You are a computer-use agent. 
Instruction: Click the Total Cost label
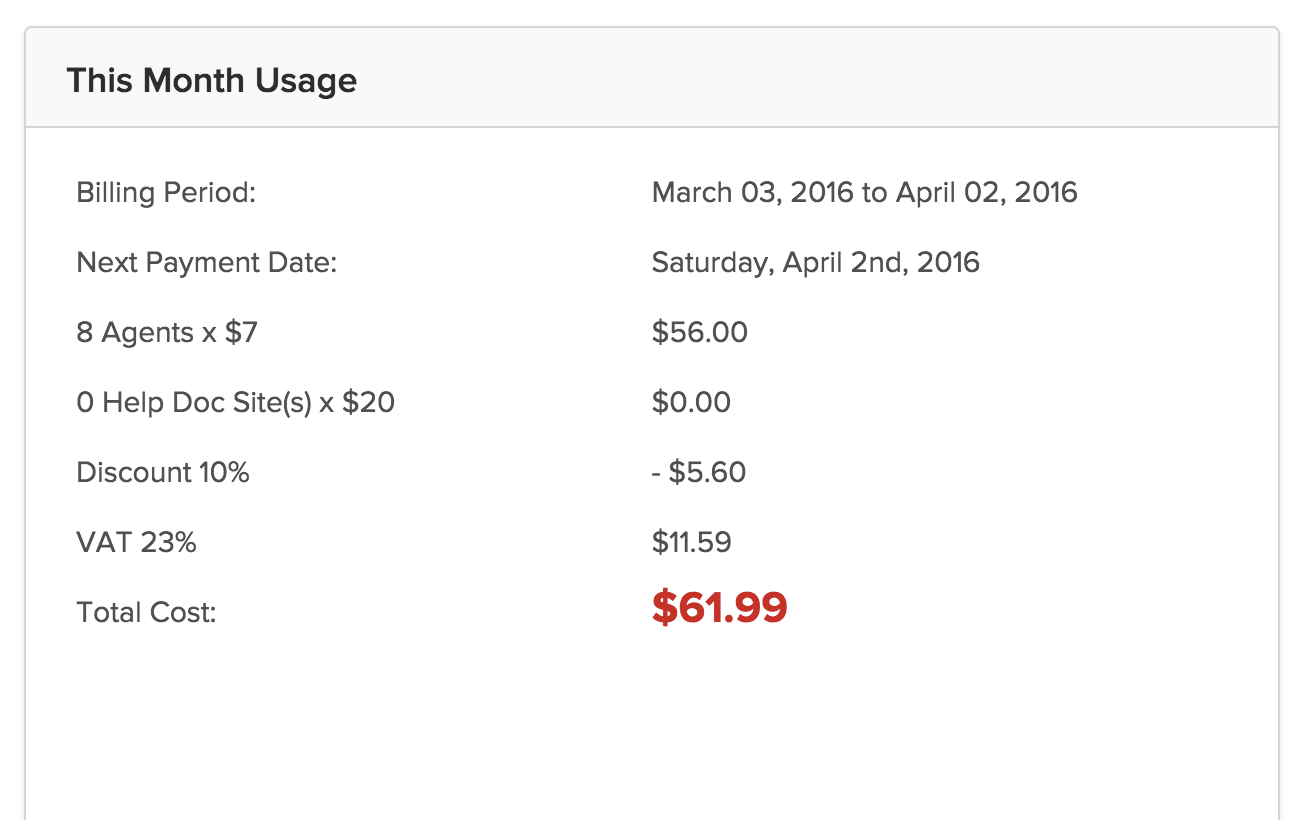(x=146, y=612)
